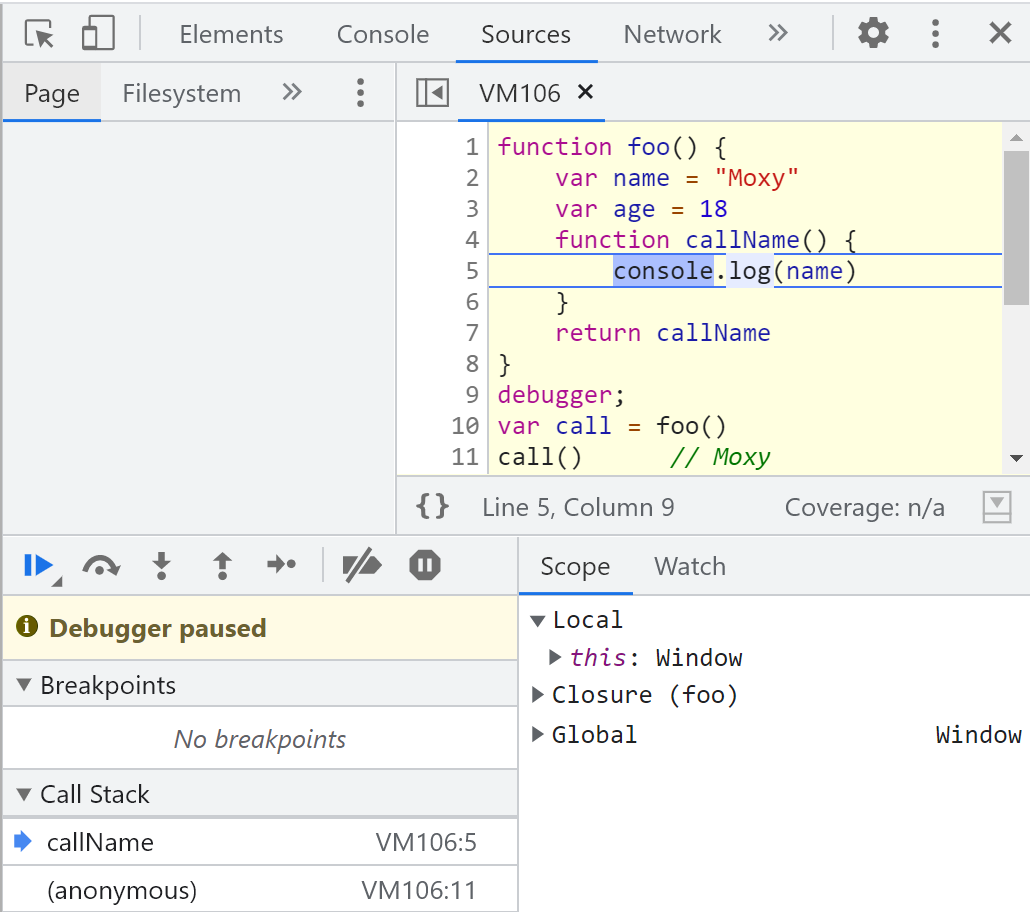Click the inspect element picker icon
The image size is (1030, 912).
point(39,34)
